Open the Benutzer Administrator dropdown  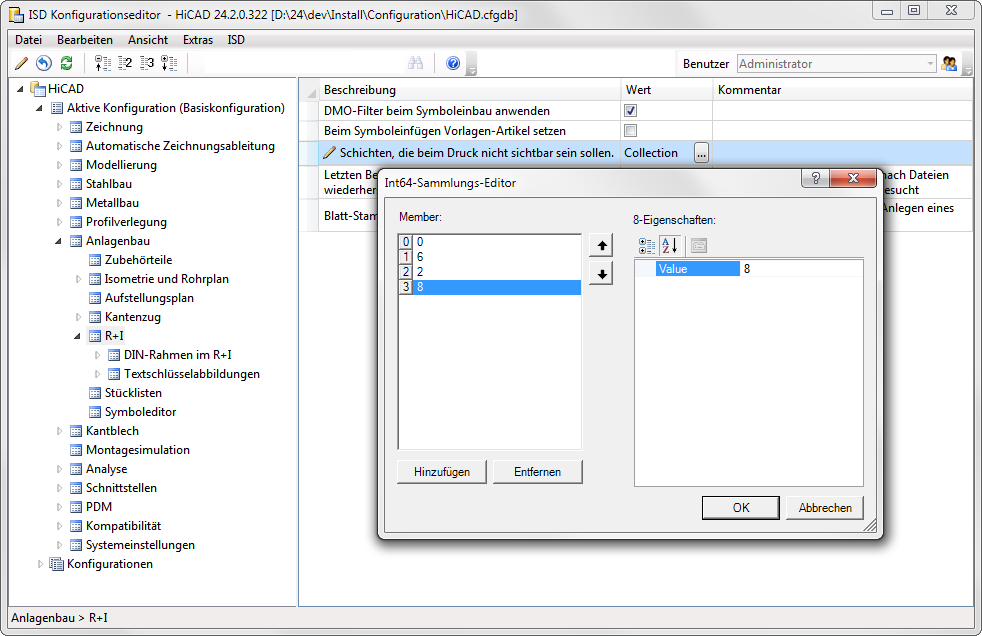pos(930,64)
